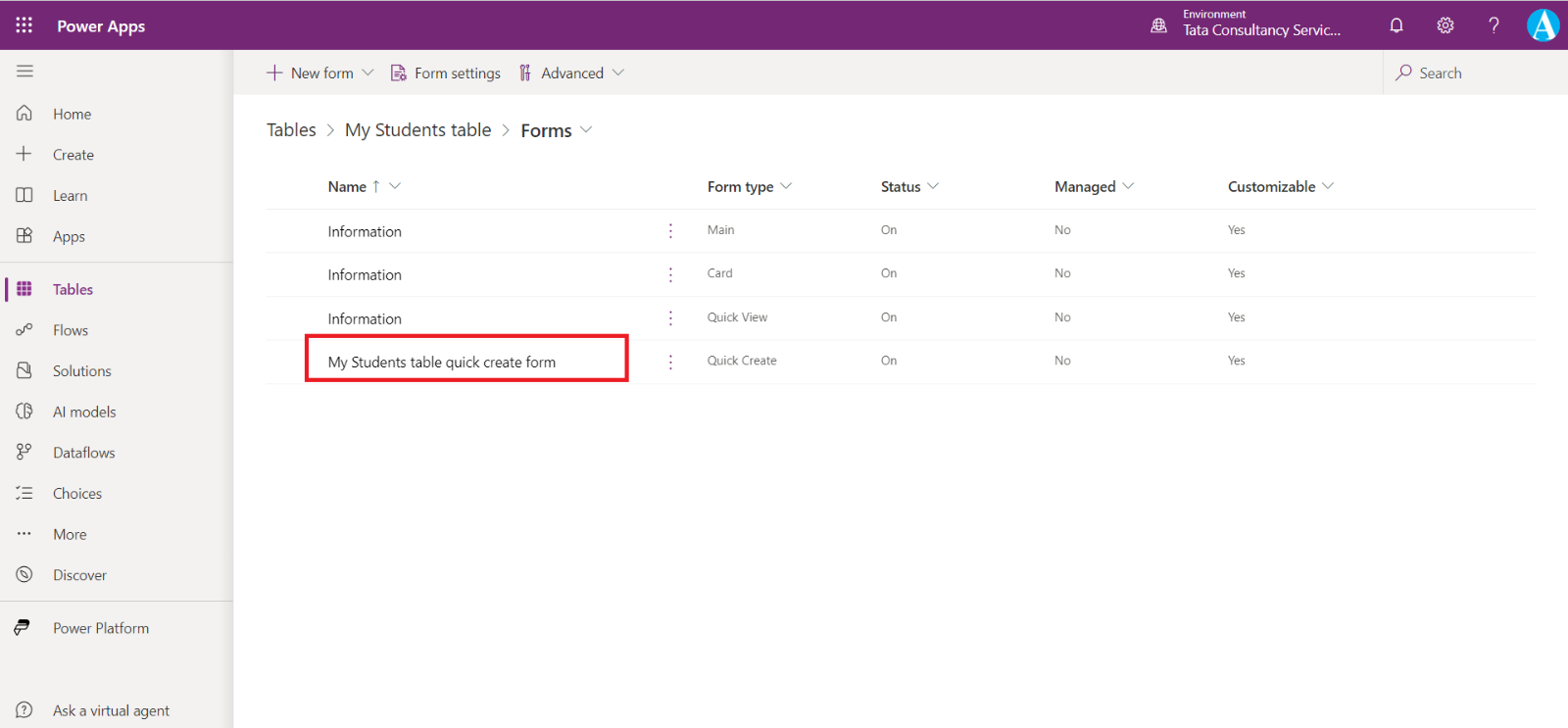Expand the Advanced dropdown menu

point(617,73)
